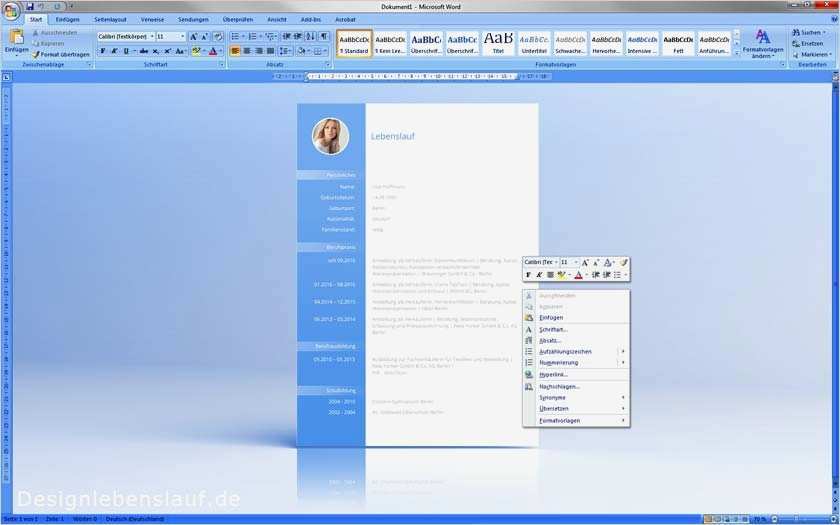
Task: Sort text using the sort icon
Action: point(311,36)
